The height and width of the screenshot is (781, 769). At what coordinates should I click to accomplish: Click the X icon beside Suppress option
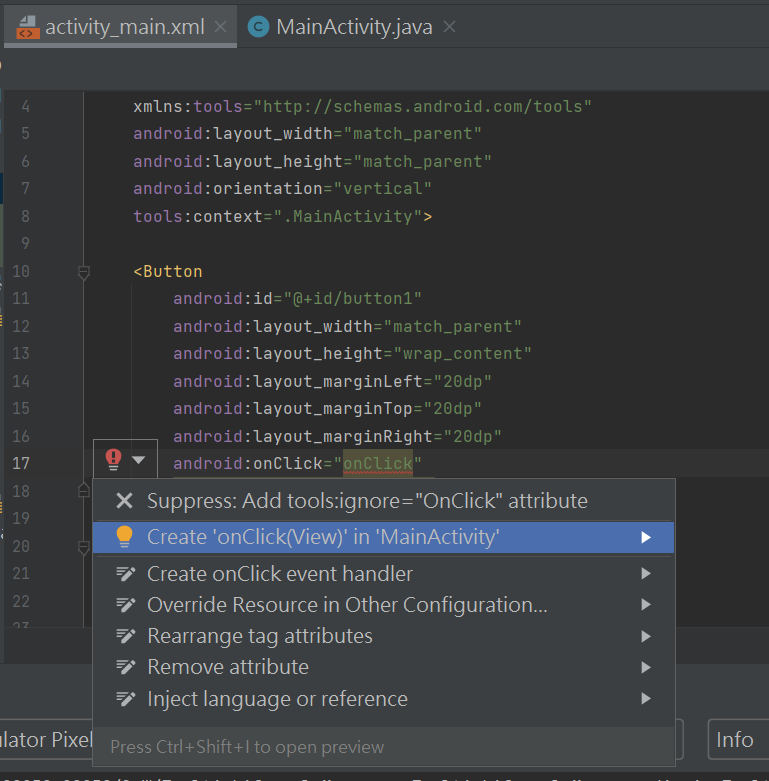click(124, 501)
